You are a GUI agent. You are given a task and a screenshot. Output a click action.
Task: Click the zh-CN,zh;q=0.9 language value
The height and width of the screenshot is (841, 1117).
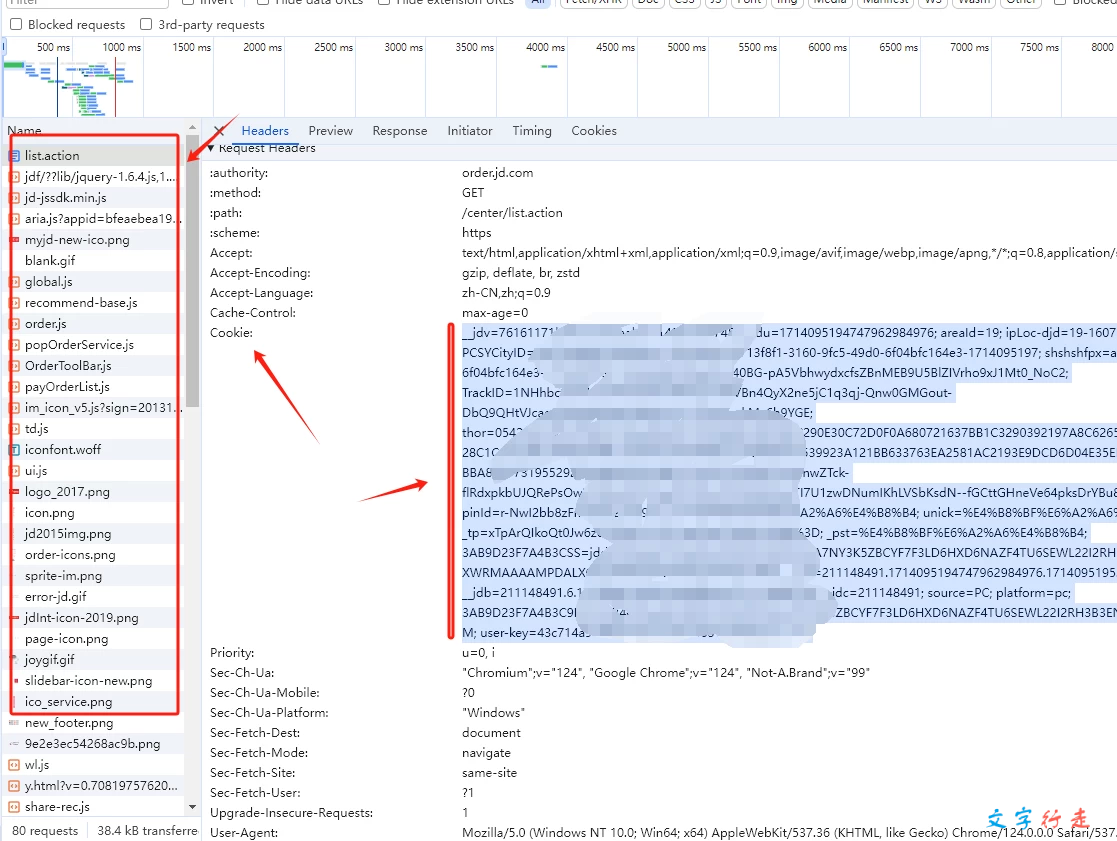506,293
